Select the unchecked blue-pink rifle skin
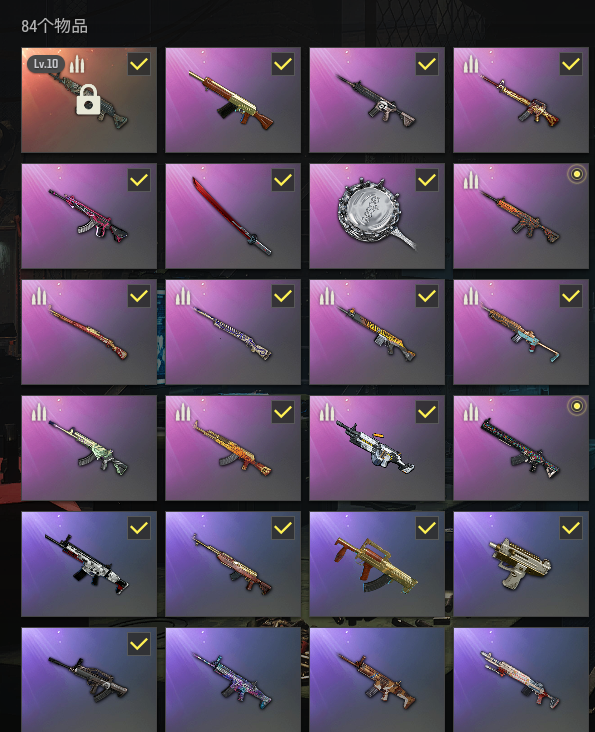The height and width of the screenshot is (732, 595). click(x=233, y=680)
